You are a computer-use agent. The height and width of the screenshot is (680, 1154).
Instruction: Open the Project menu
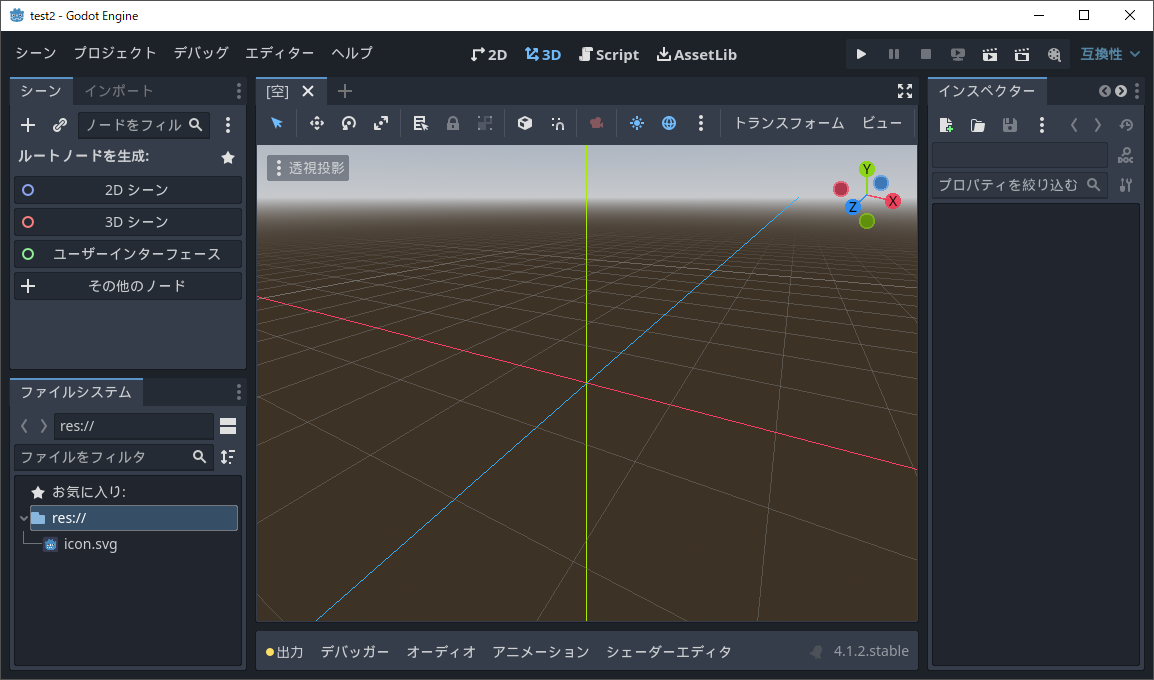point(115,53)
